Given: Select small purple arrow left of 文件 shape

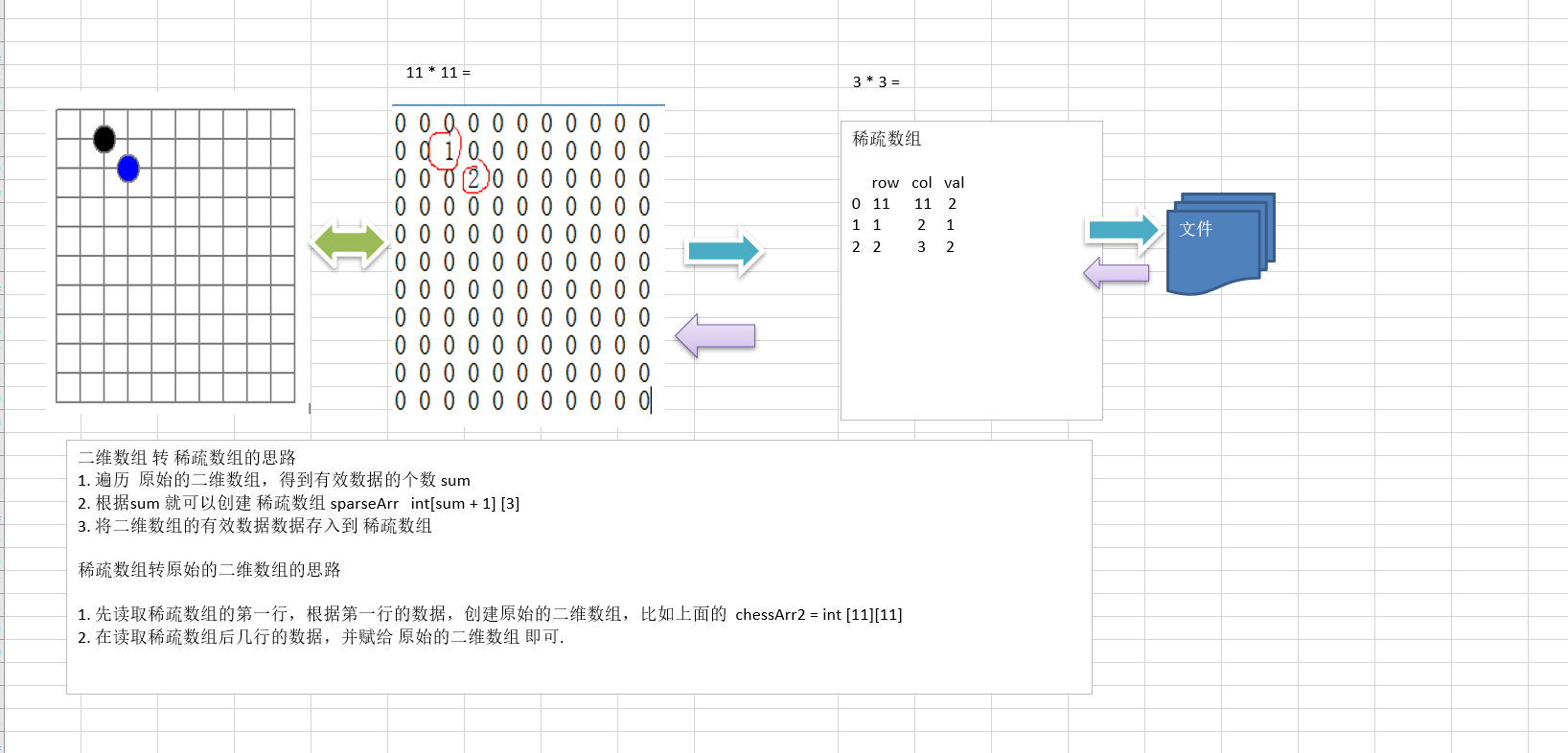Looking at the screenshot, I should (1117, 274).
